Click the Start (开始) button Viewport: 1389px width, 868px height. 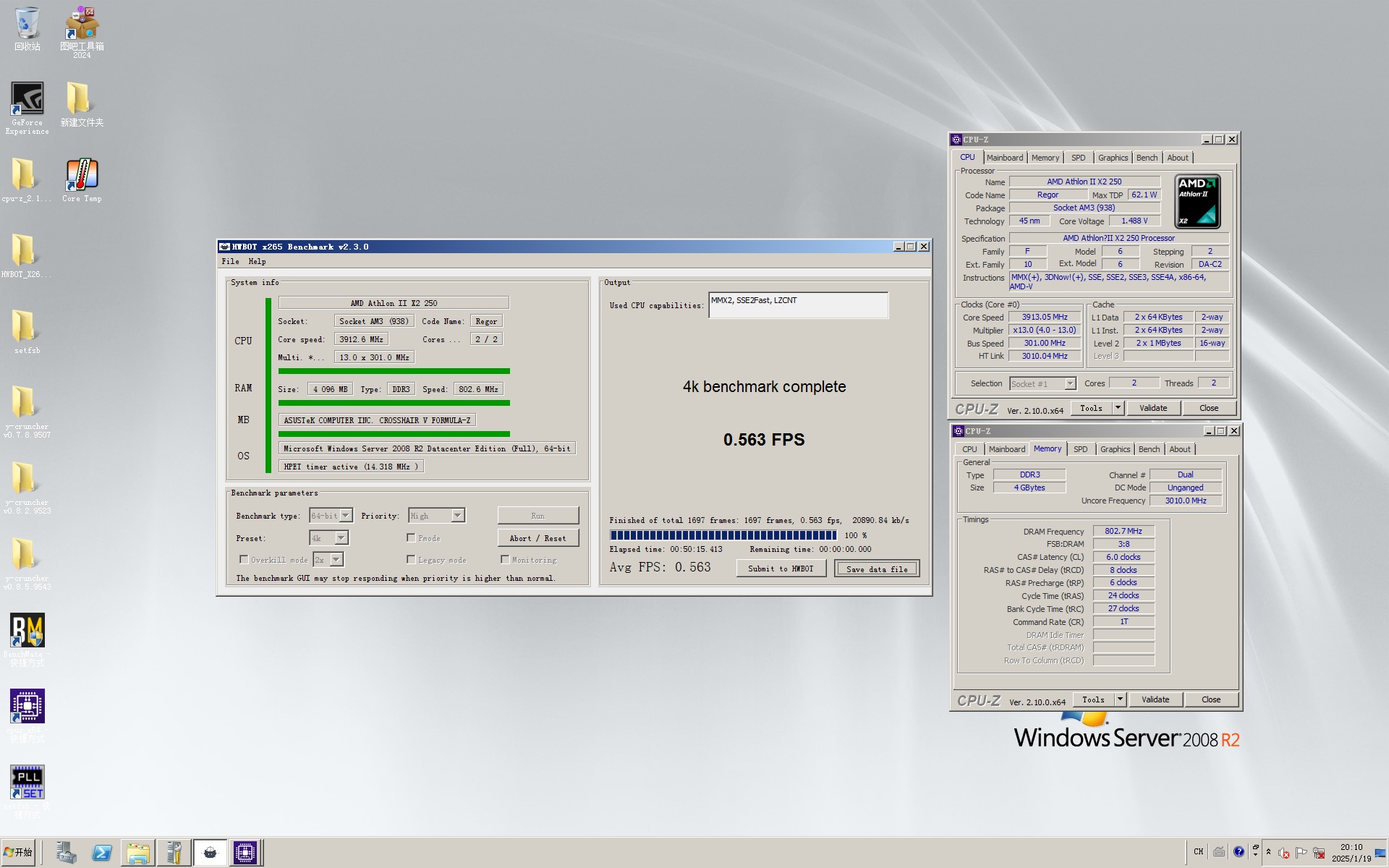[18, 852]
